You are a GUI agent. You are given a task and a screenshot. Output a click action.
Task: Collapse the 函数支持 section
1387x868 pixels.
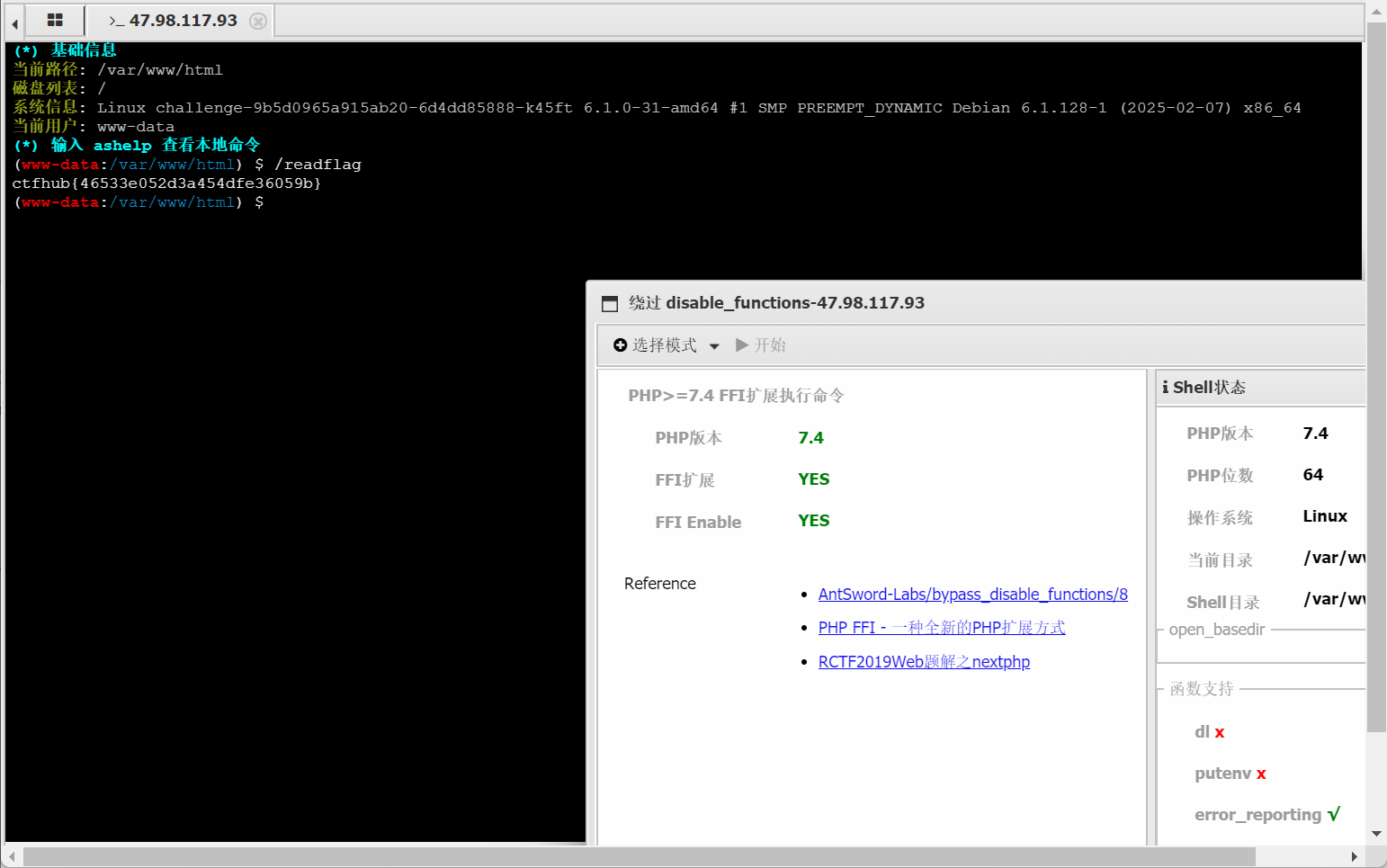point(1201,688)
